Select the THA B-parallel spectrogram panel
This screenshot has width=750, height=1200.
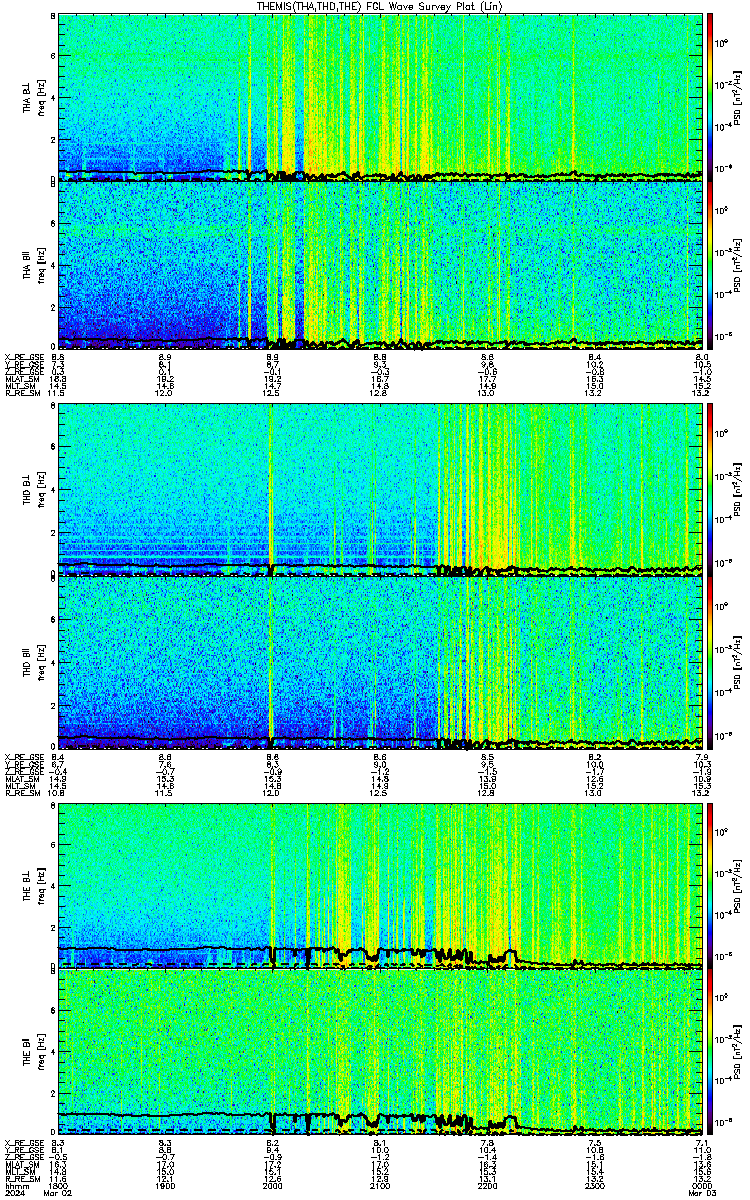pyautogui.click(x=380, y=265)
